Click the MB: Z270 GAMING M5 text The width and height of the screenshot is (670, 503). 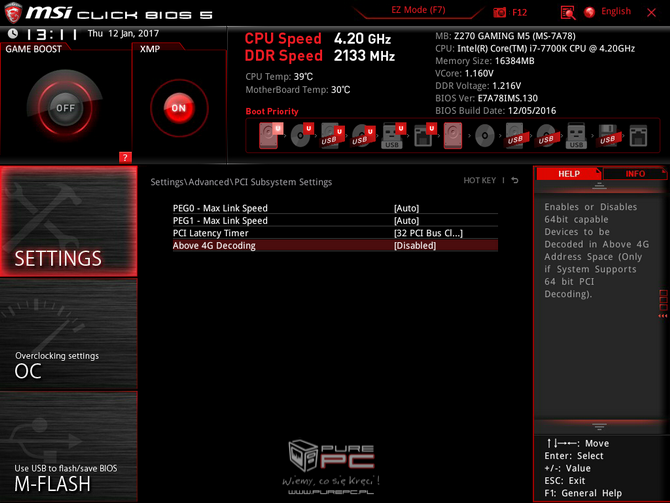click(x=505, y=36)
